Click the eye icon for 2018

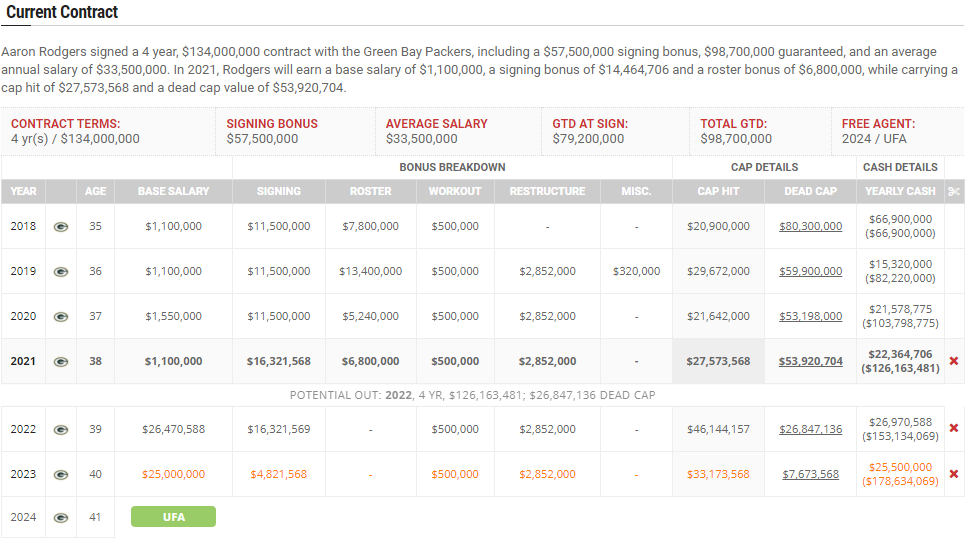61,227
